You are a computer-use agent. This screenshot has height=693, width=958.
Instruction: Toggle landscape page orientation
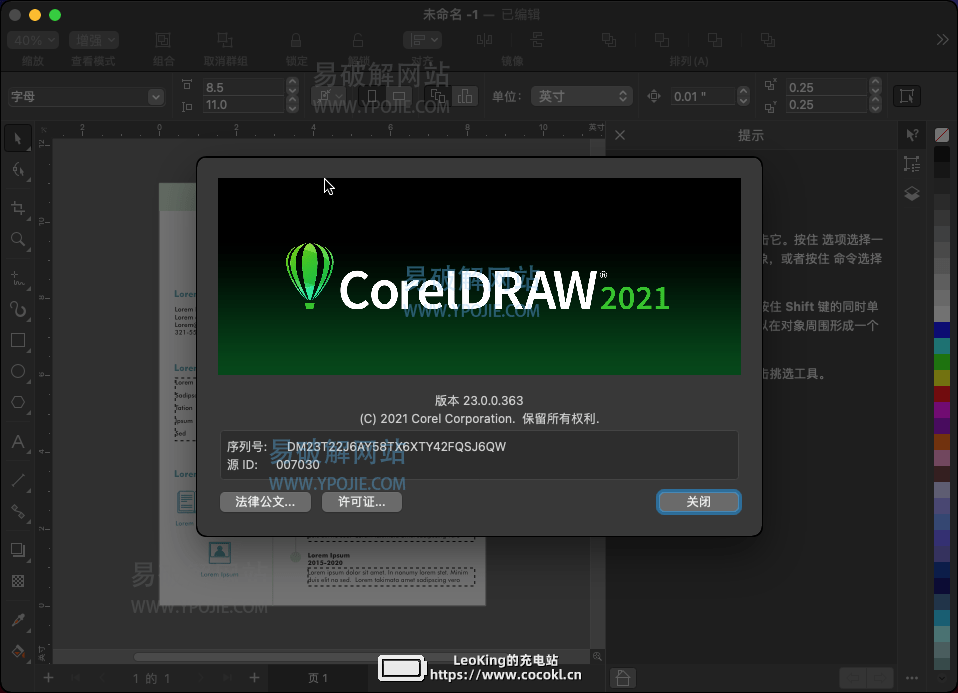(x=398, y=97)
